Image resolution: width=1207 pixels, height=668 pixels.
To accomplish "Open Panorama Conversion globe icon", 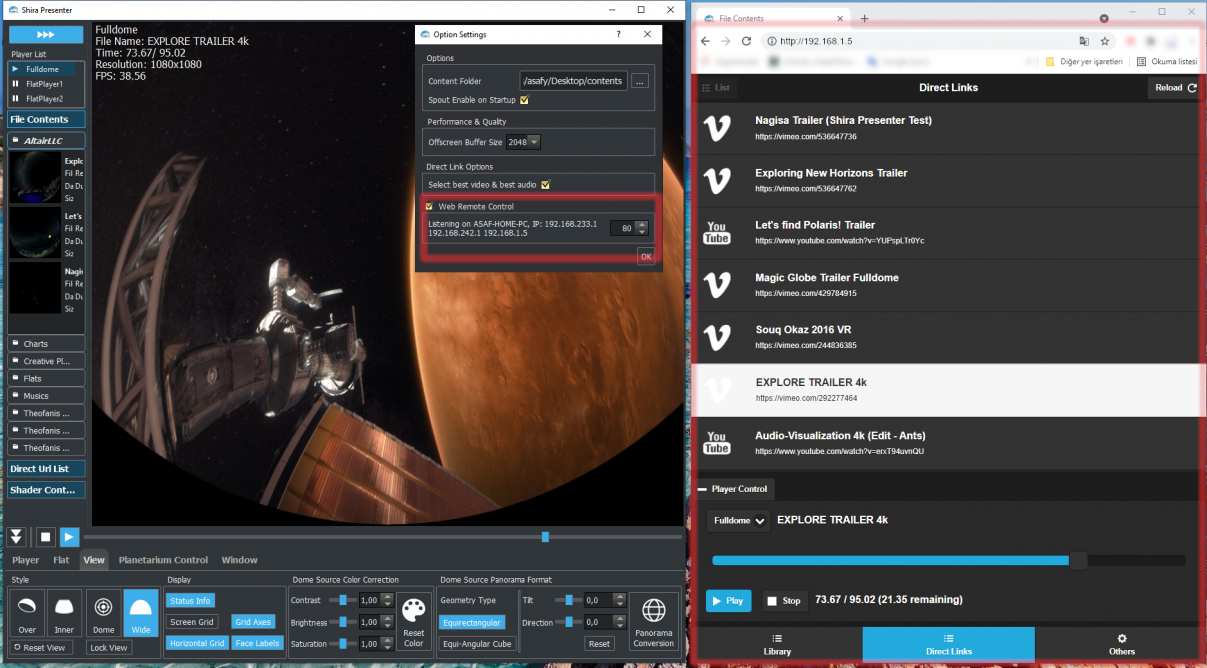I will [x=653, y=621].
